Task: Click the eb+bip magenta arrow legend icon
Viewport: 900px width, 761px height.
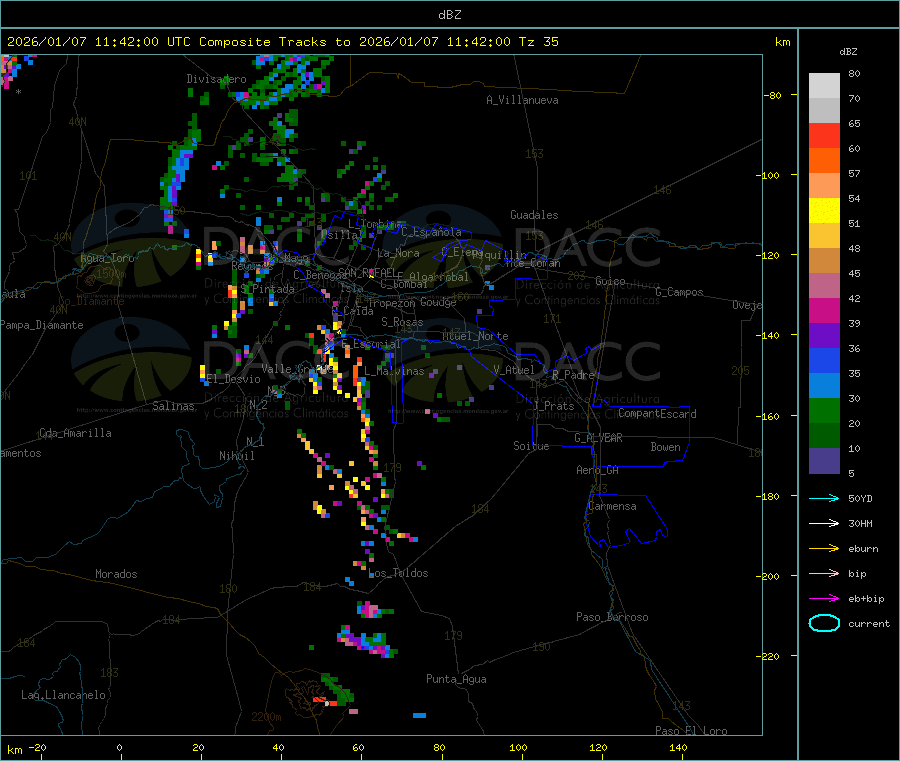Action: tap(824, 599)
